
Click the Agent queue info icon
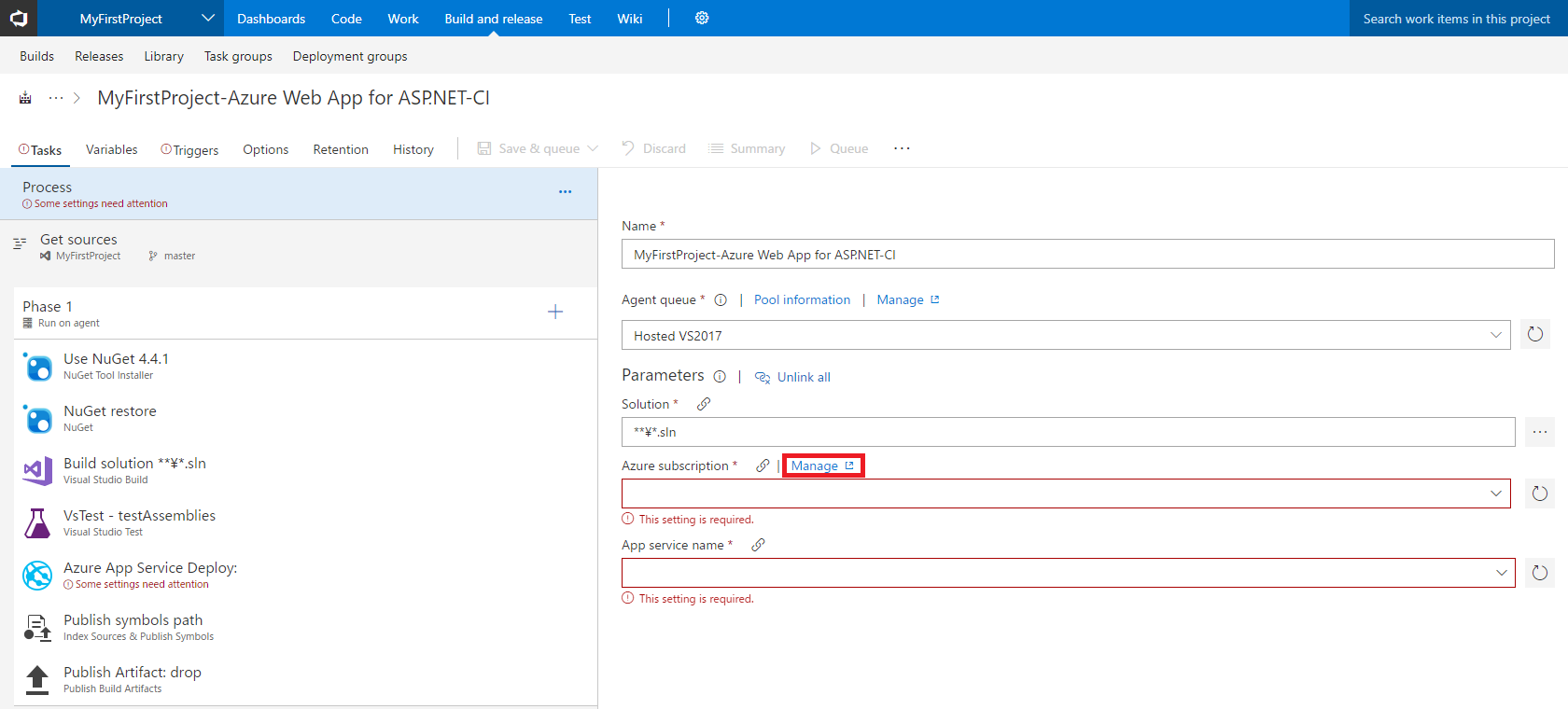(x=721, y=300)
